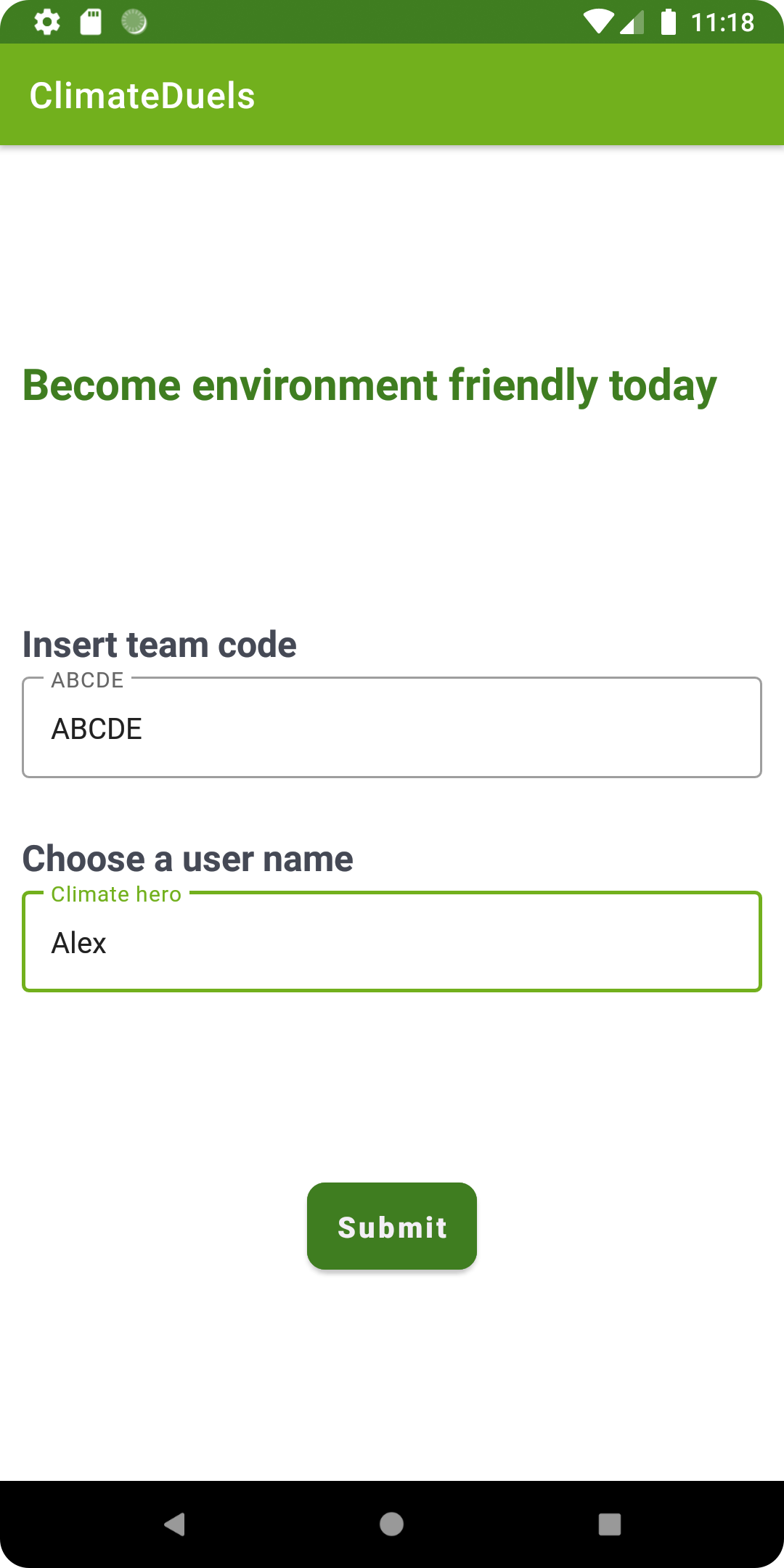Tap the Wi-Fi signal icon
Viewport: 784px width, 1568px height.
[598, 22]
